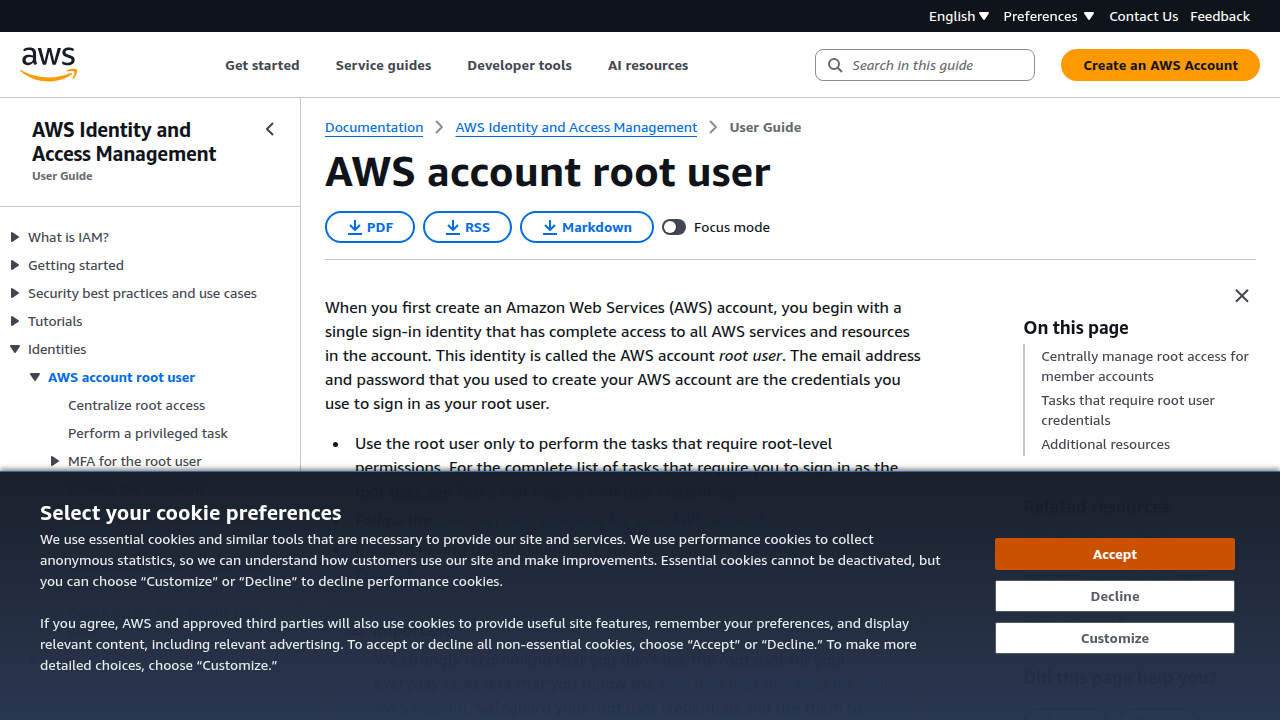1280x720 pixels.
Task: Jump to Tasks that require root user credentials
Action: tap(1128, 410)
